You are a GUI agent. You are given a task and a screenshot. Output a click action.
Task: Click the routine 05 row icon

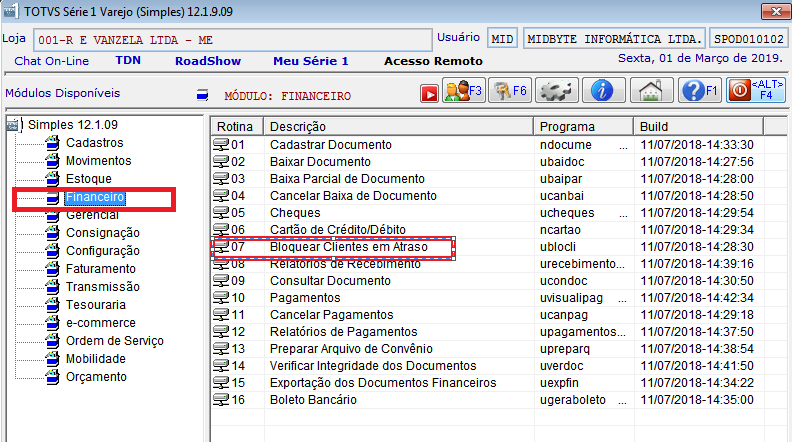[221, 213]
